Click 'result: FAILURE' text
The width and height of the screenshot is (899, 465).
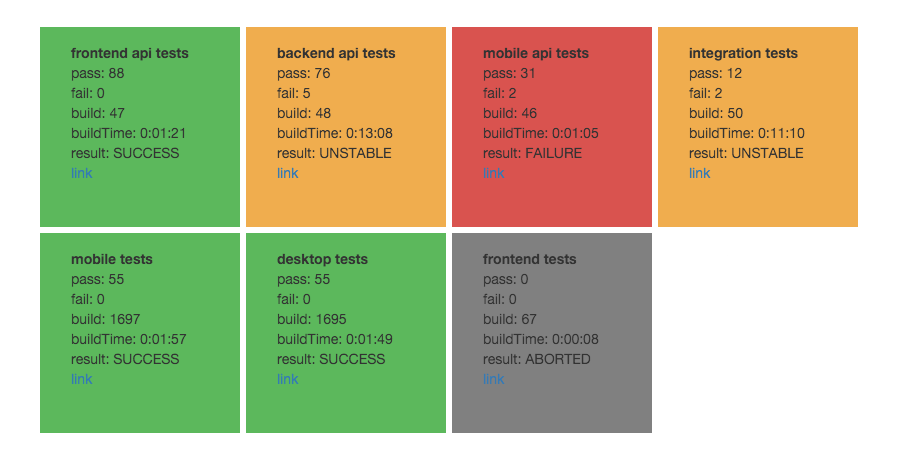[532, 153]
